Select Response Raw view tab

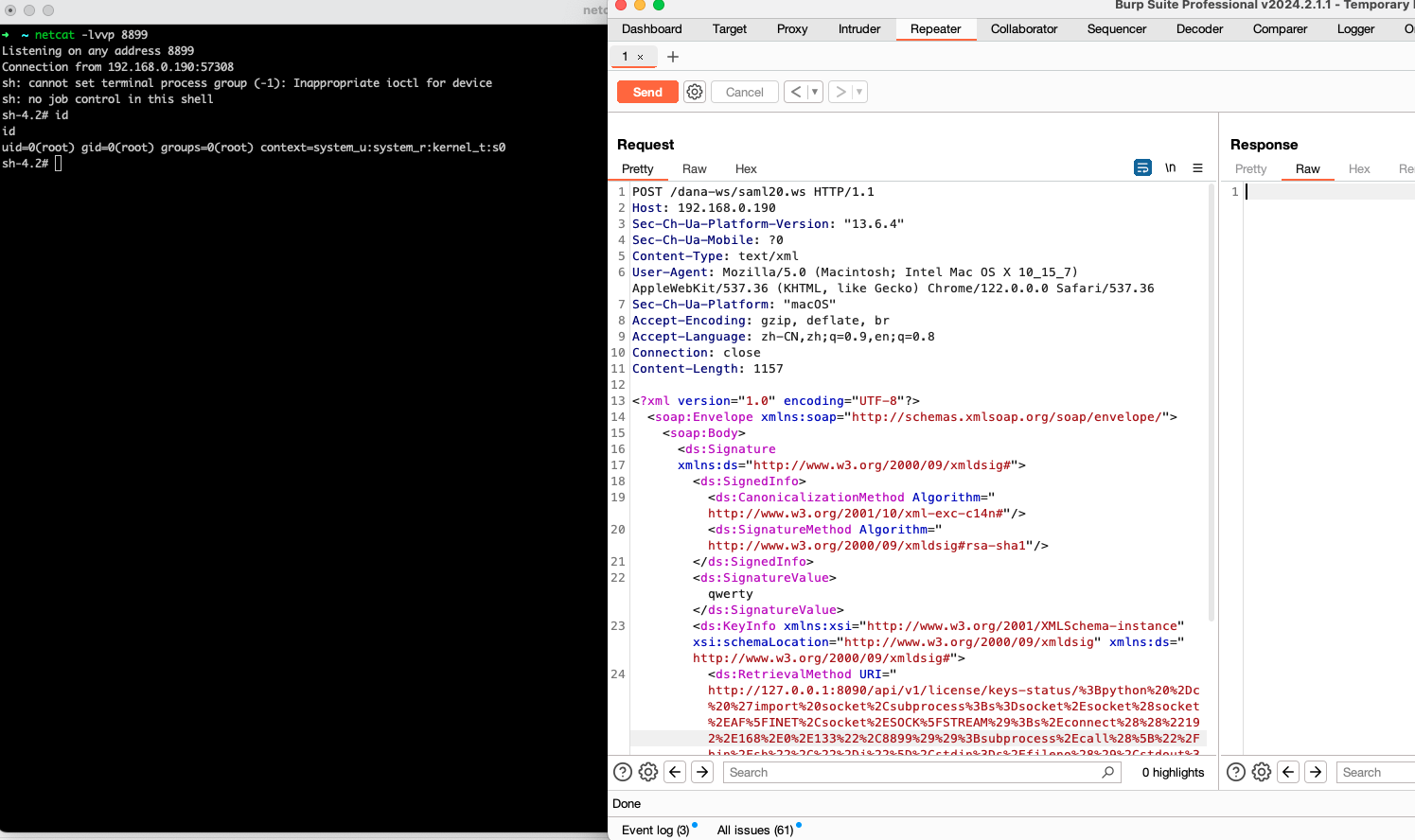coord(1308,168)
